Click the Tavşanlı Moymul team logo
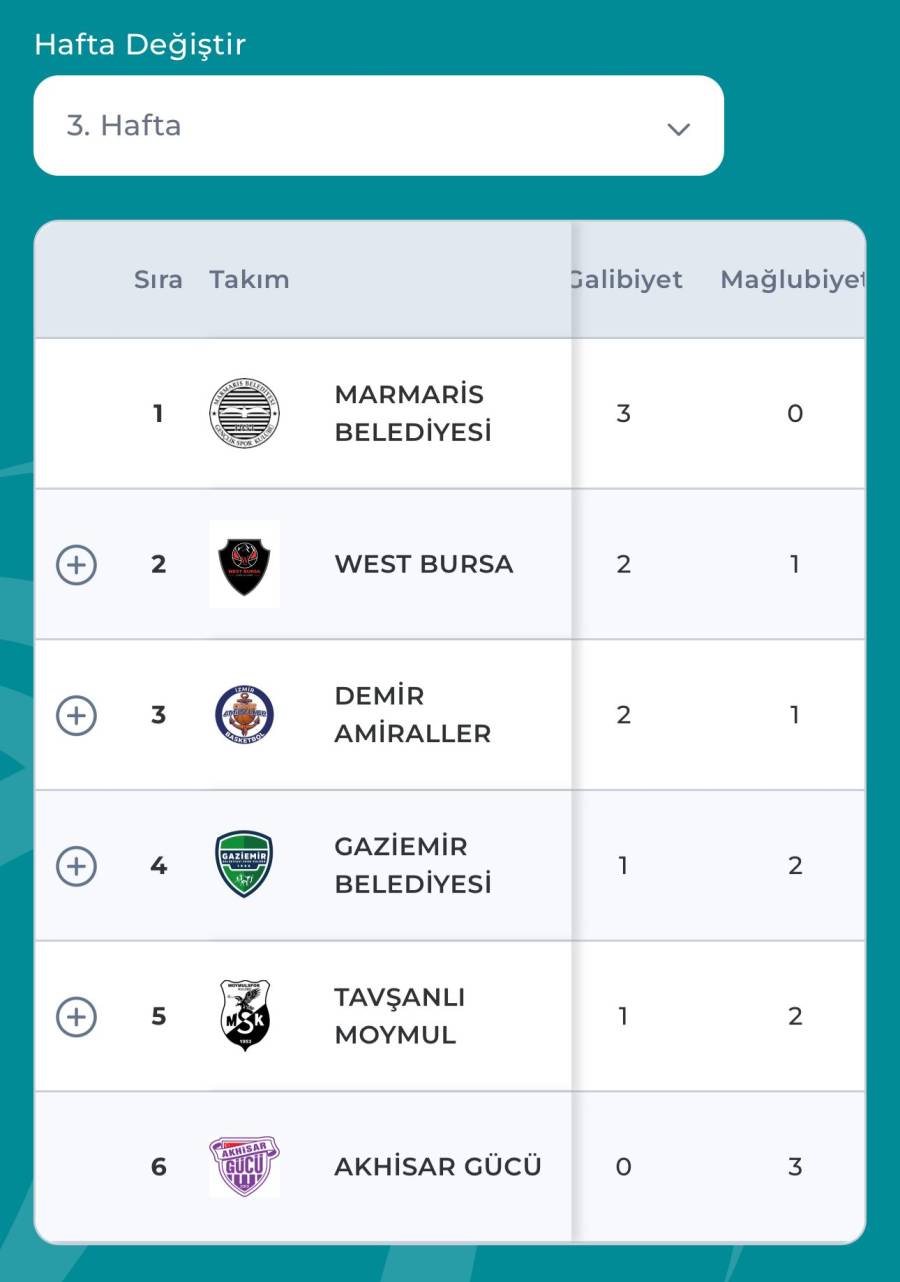Screen dimensions: 900x1282 click(x=244, y=1016)
